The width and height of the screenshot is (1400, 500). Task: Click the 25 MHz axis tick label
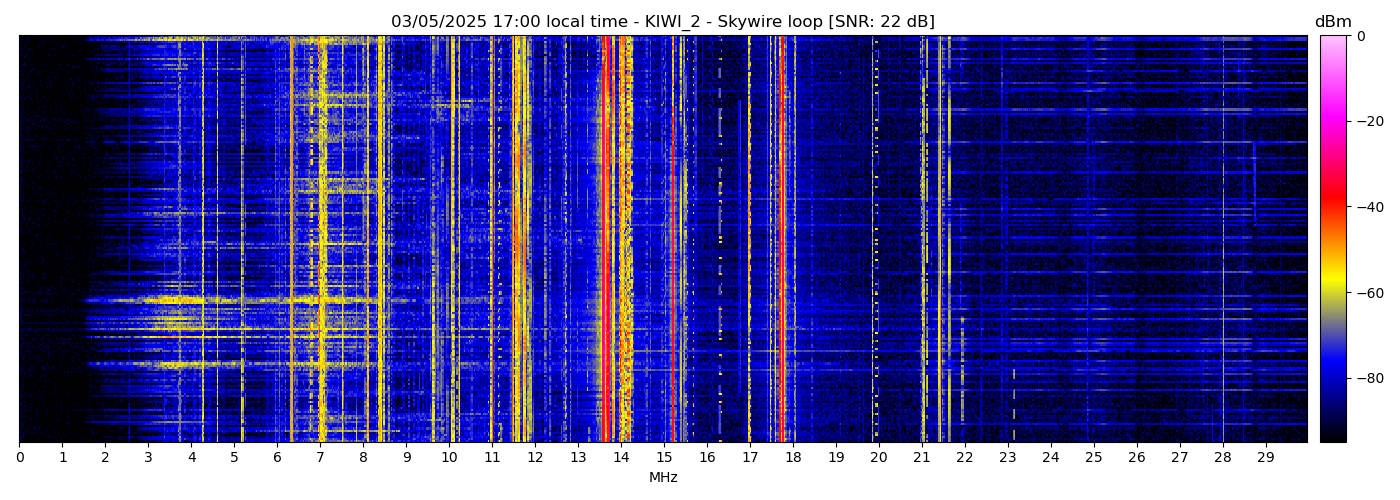1093,458
